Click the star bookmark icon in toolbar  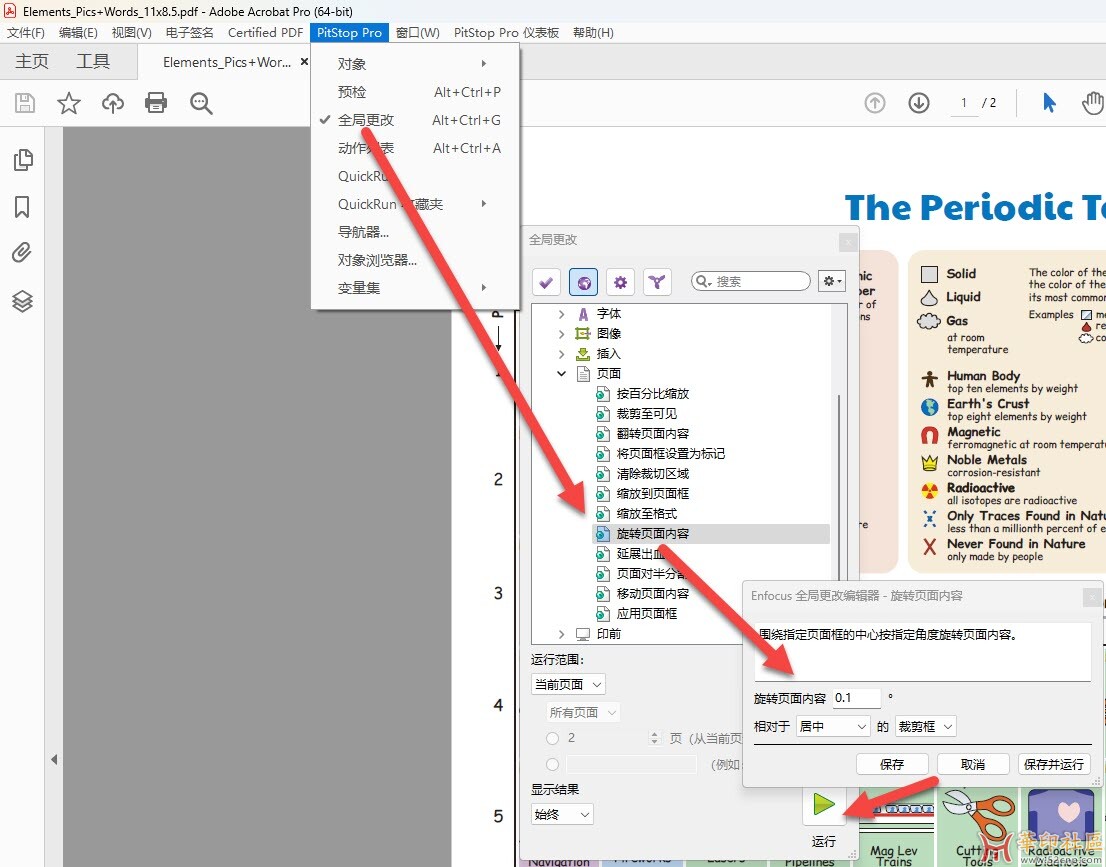point(69,103)
